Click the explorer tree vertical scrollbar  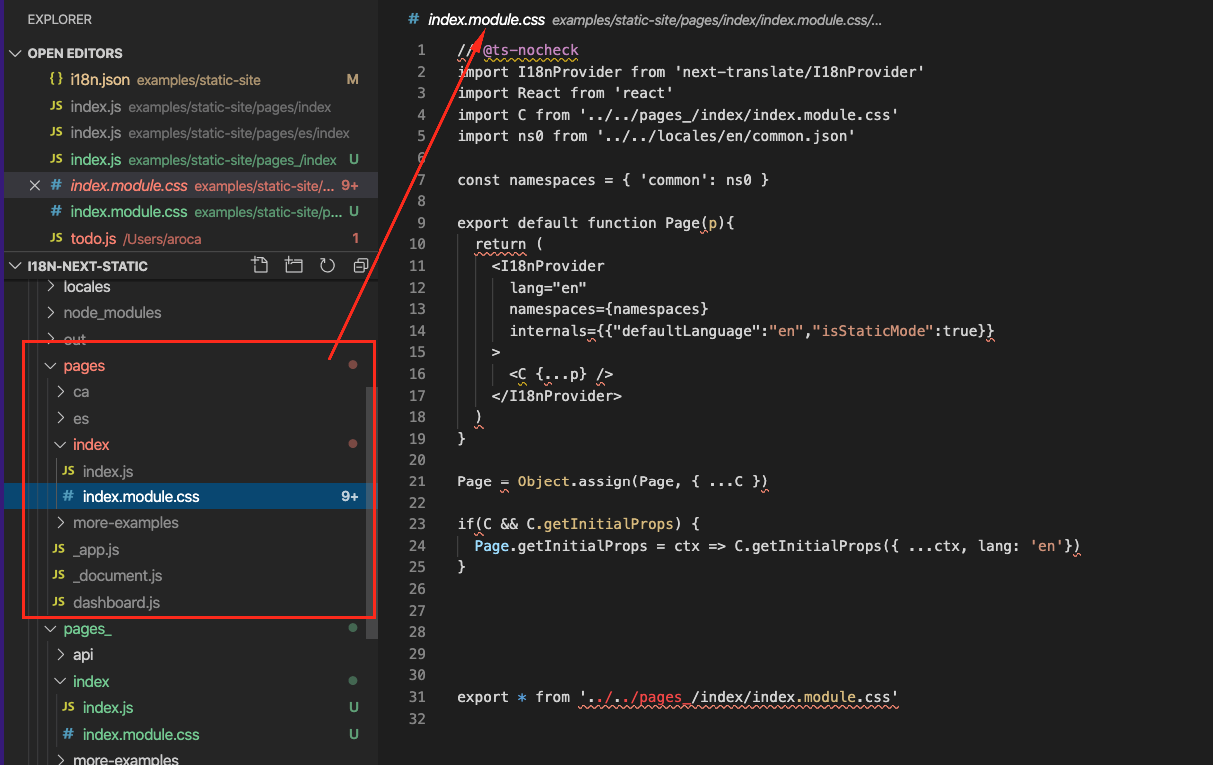click(x=373, y=512)
